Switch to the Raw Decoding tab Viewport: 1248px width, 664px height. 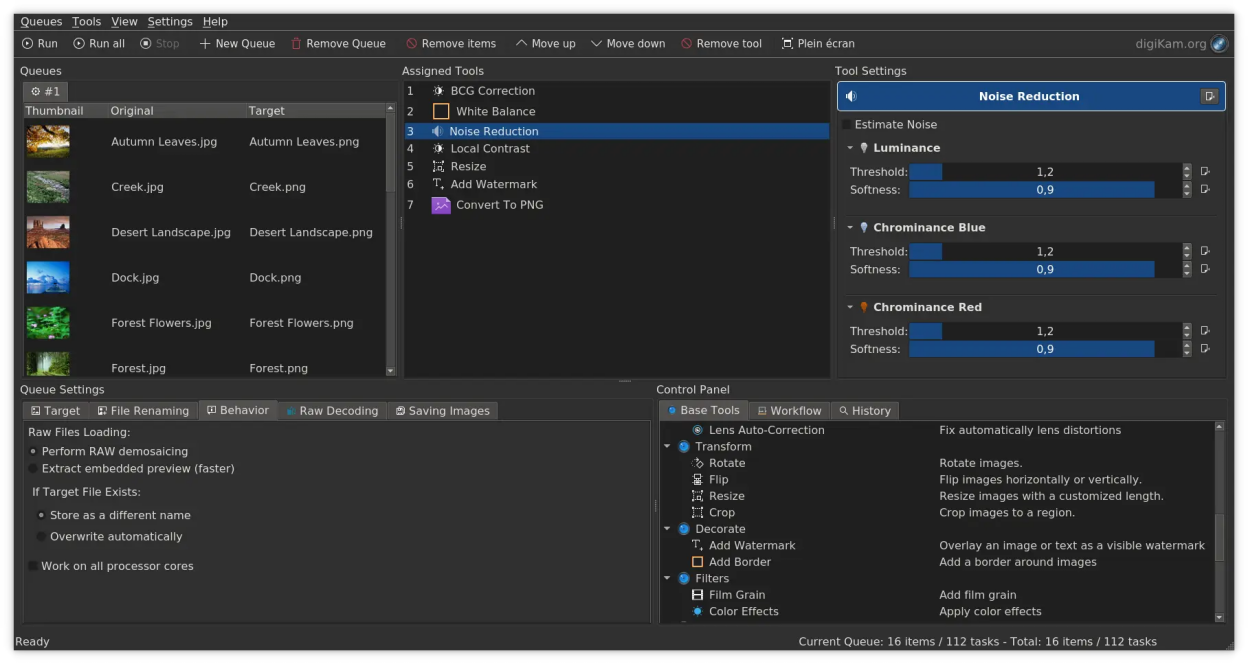pyautogui.click(x=331, y=411)
